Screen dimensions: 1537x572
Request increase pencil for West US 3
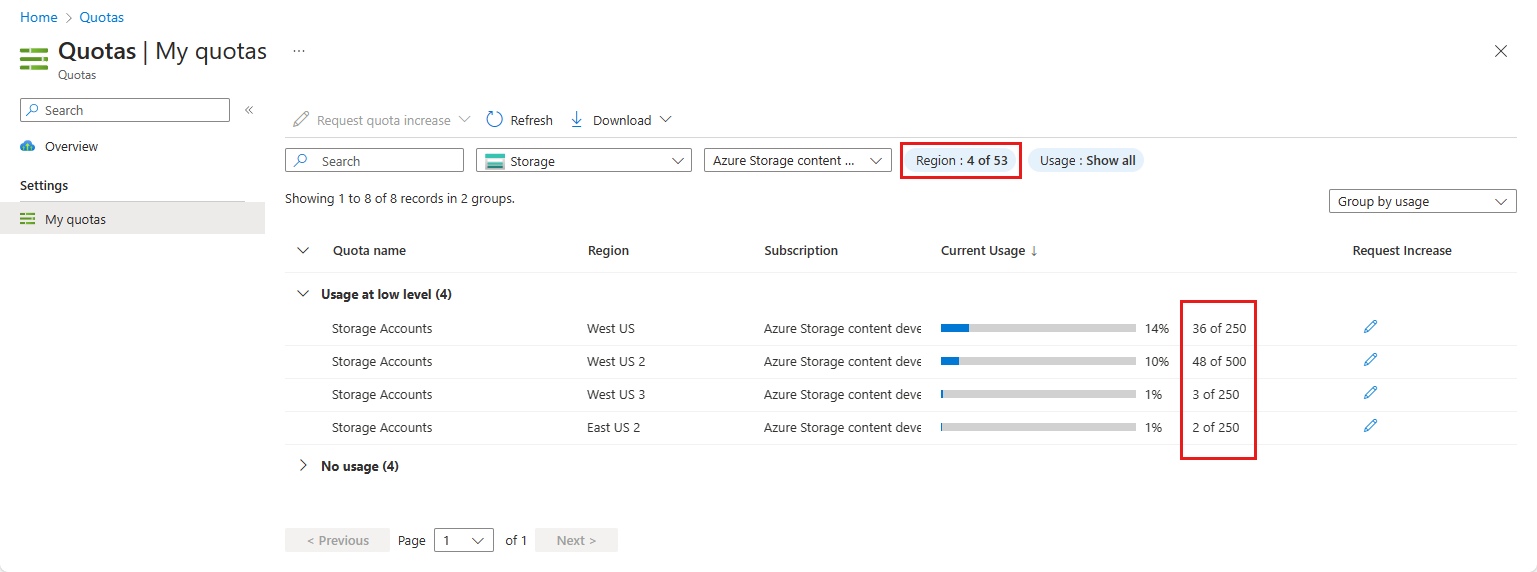(x=1370, y=393)
